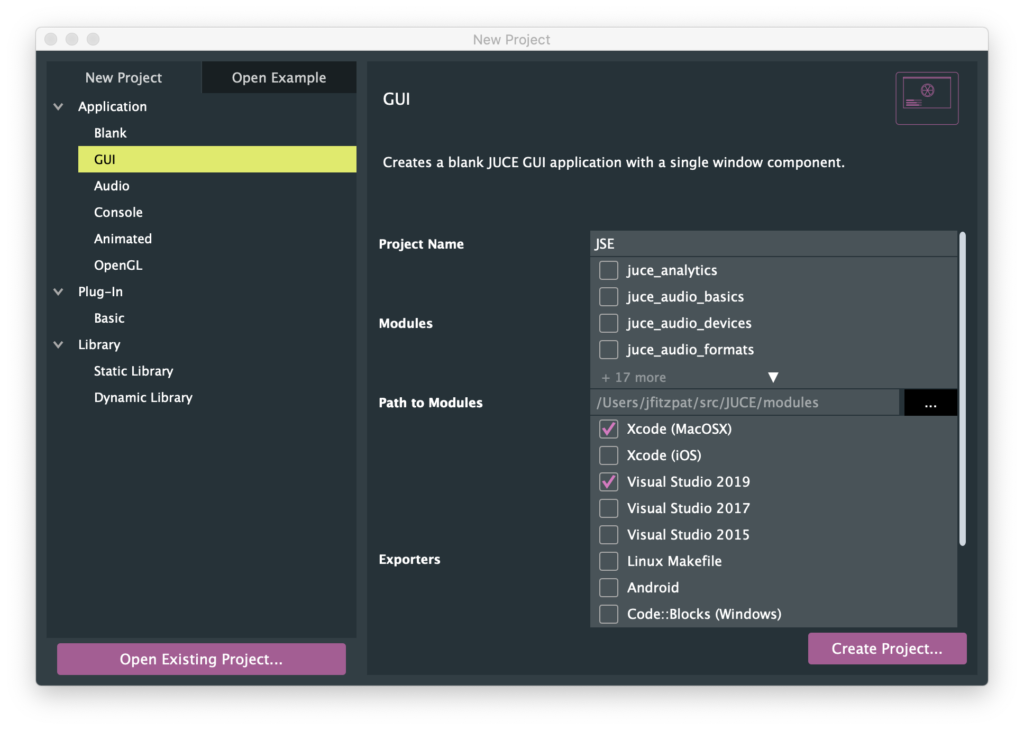Image resolution: width=1024 pixels, height=730 pixels.
Task: Uncheck Visual Studio 2019 exporter
Action: coord(608,482)
